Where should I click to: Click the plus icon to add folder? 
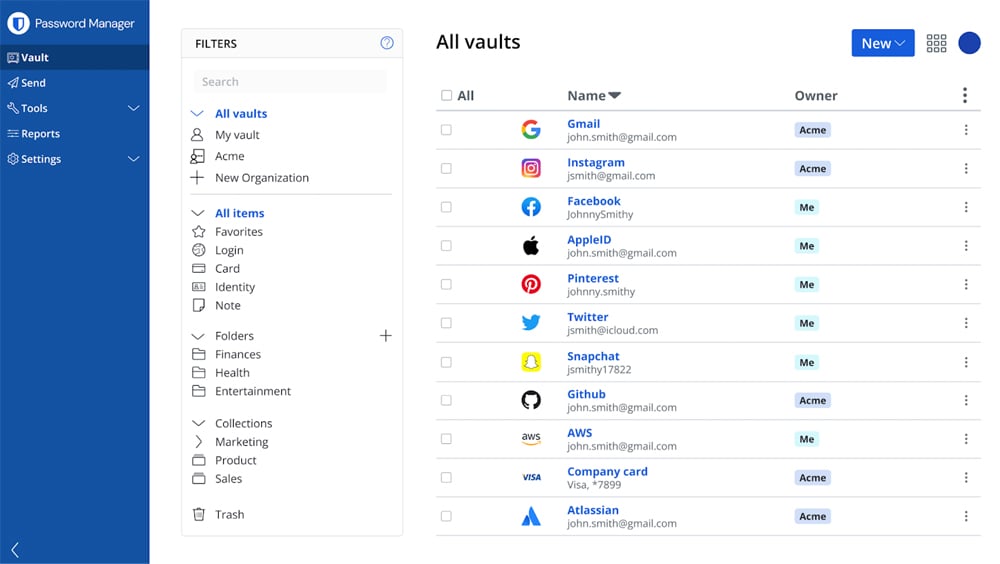click(386, 336)
